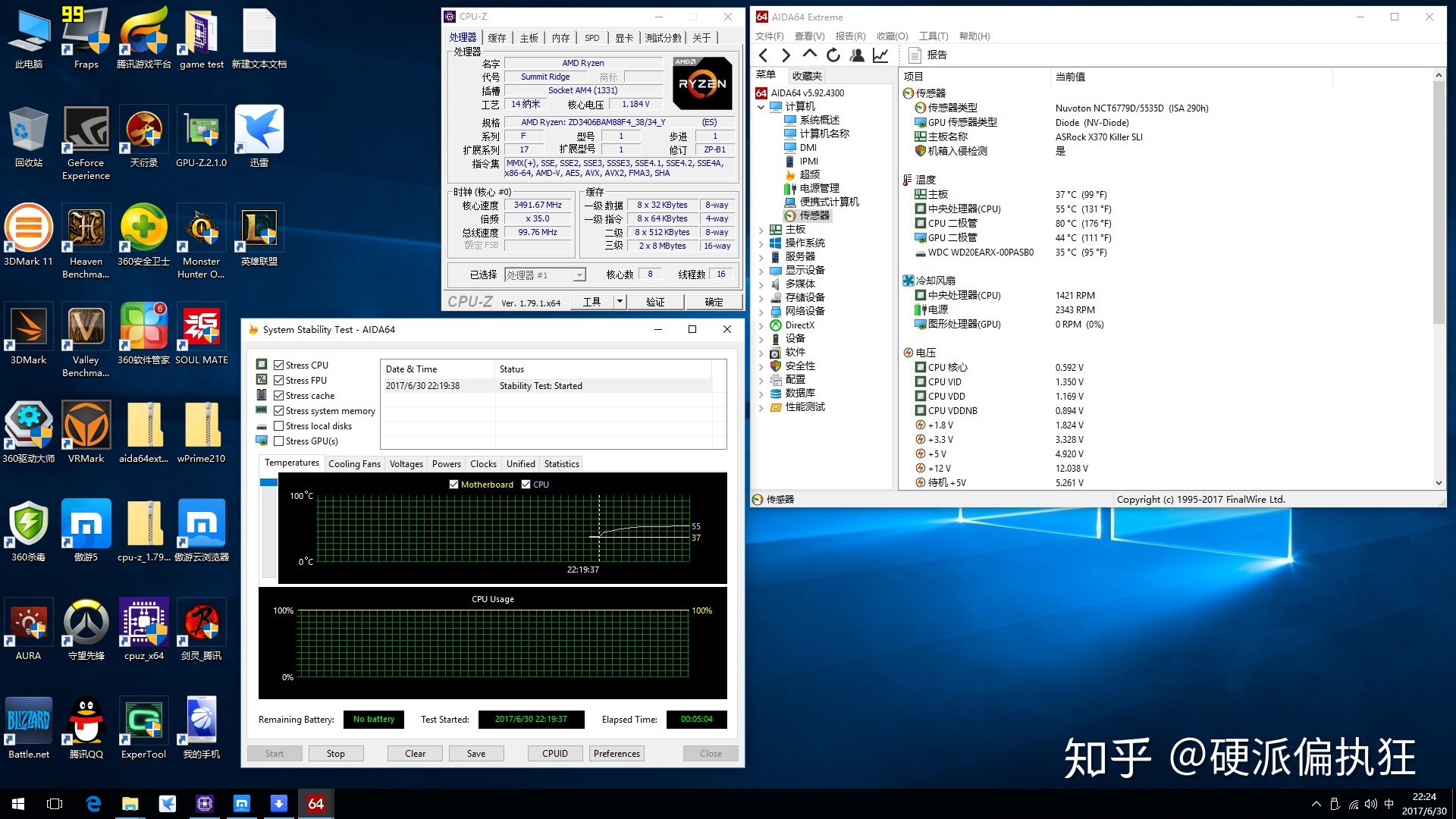
Task: Expand 性能测试 tree node
Action: [x=761, y=407]
